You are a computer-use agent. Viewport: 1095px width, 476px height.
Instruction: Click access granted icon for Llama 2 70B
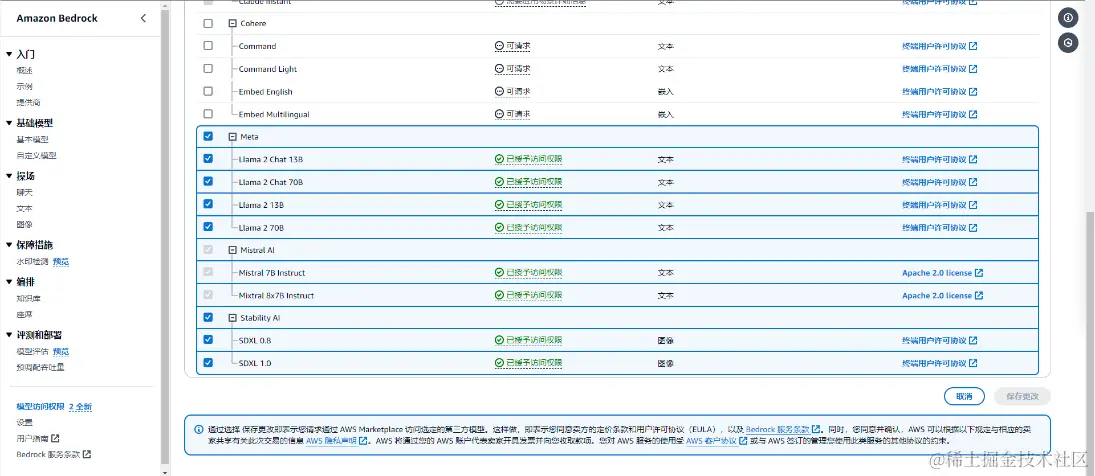[x=499, y=228]
